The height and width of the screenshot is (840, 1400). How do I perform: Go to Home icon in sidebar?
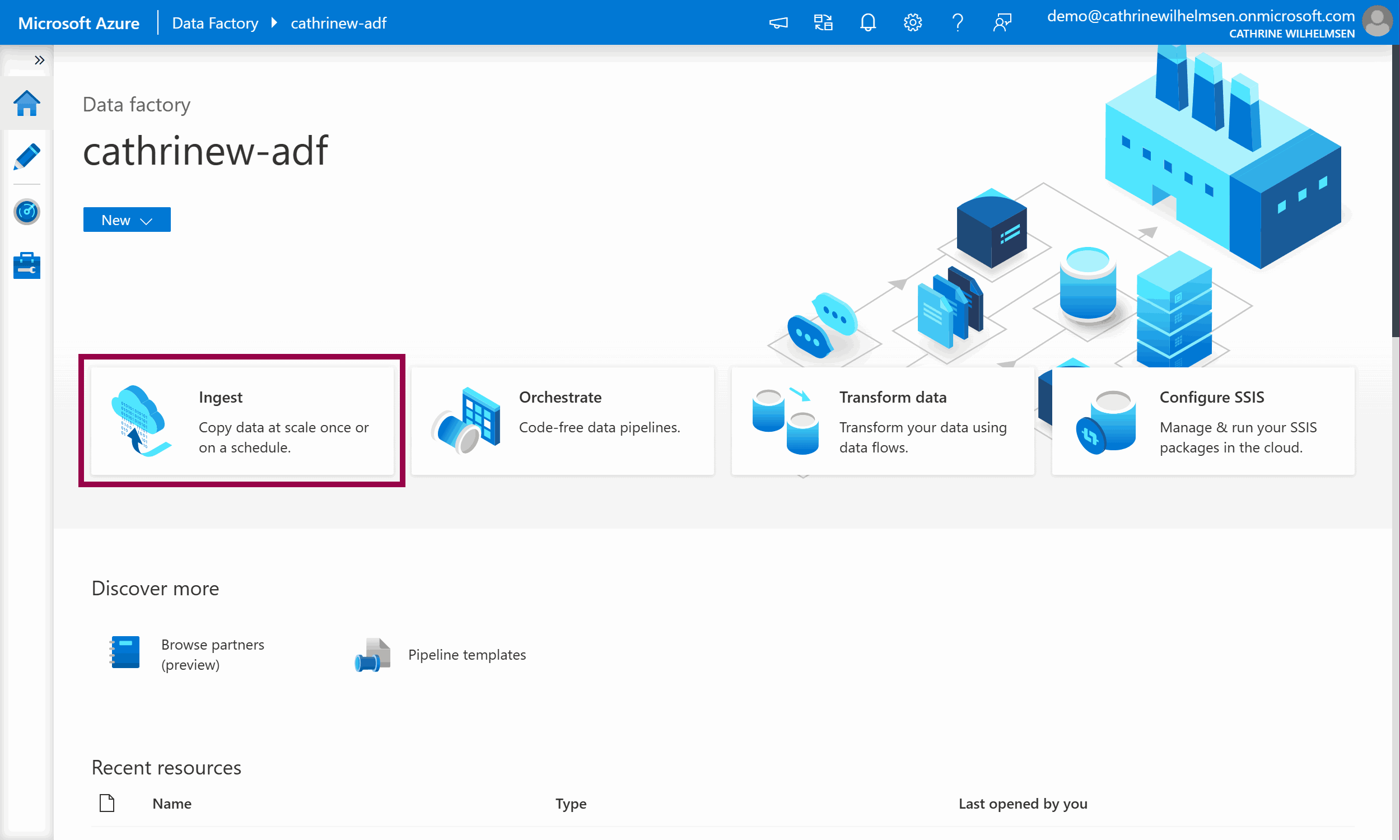click(x=26, y=104)
